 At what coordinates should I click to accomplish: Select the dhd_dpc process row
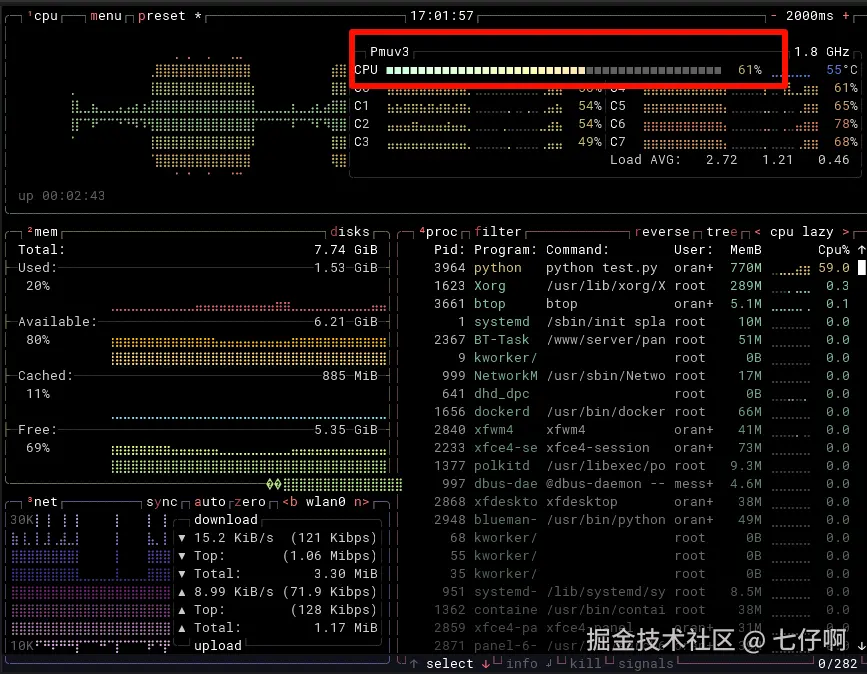641,394
